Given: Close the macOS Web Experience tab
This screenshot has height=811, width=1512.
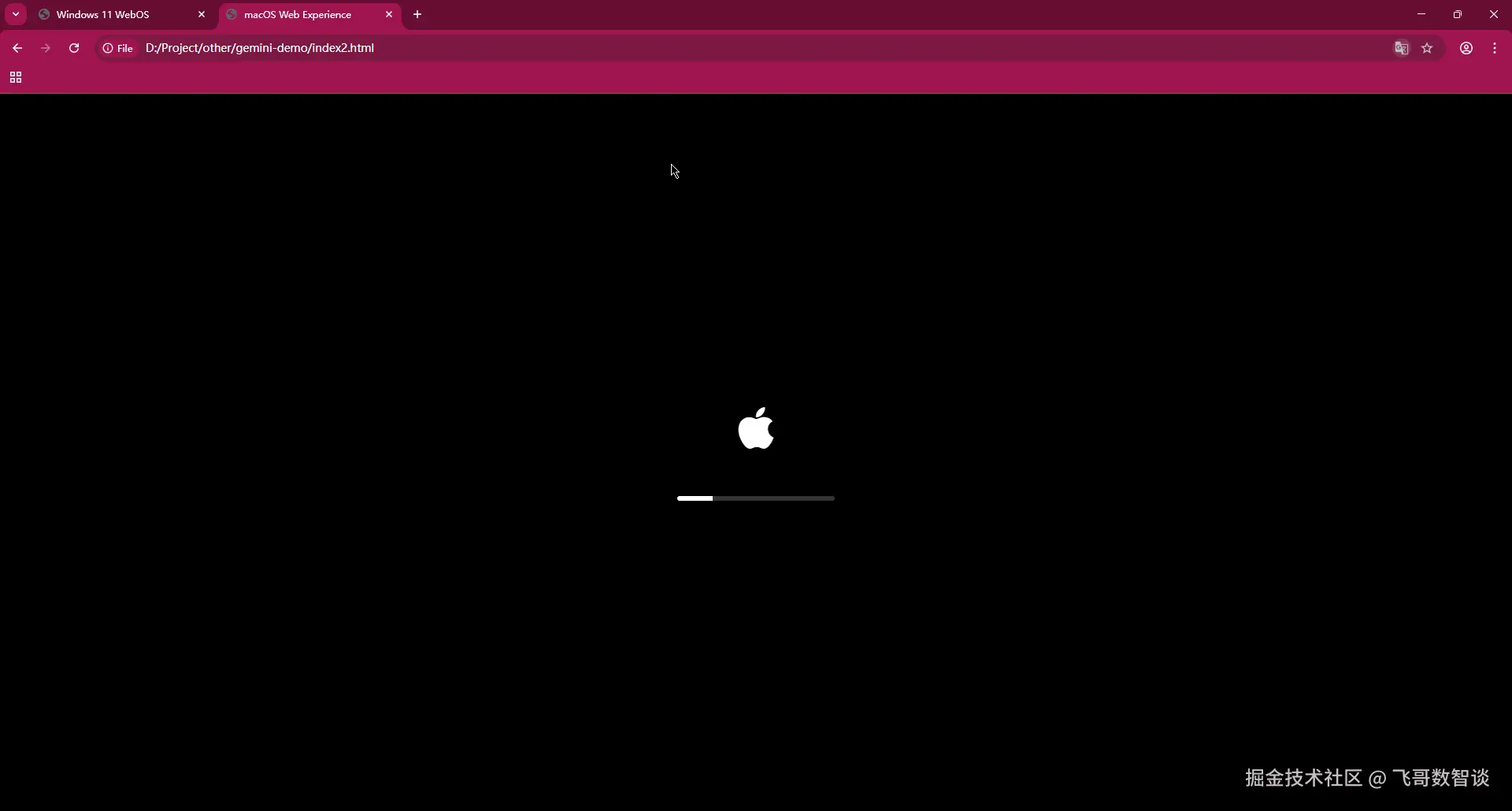Looking at the screenshot, I should point(389,14).
